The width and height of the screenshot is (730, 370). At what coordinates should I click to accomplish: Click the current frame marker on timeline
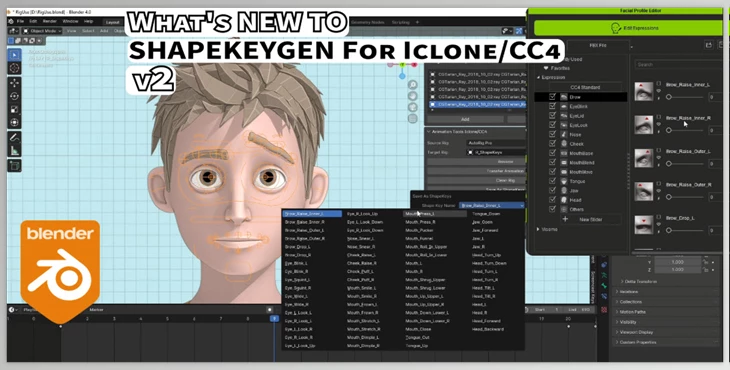click(275, 318)
